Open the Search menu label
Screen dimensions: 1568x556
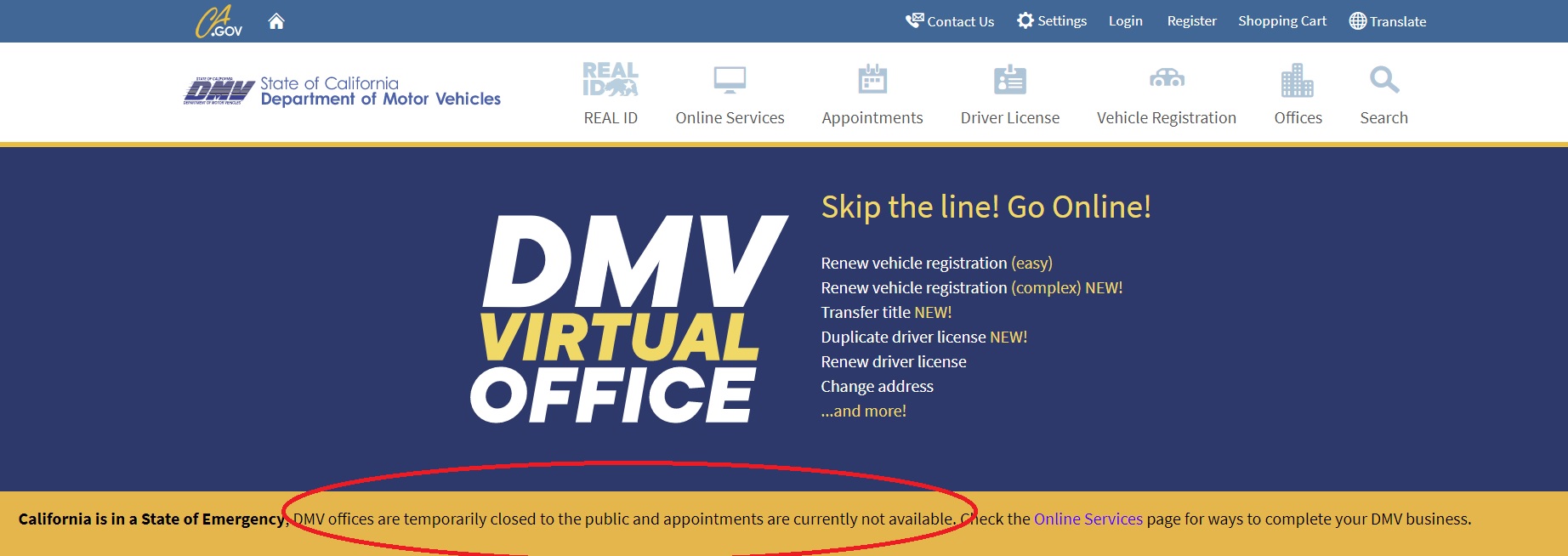pyautogui.click(x=1384, y=118)
